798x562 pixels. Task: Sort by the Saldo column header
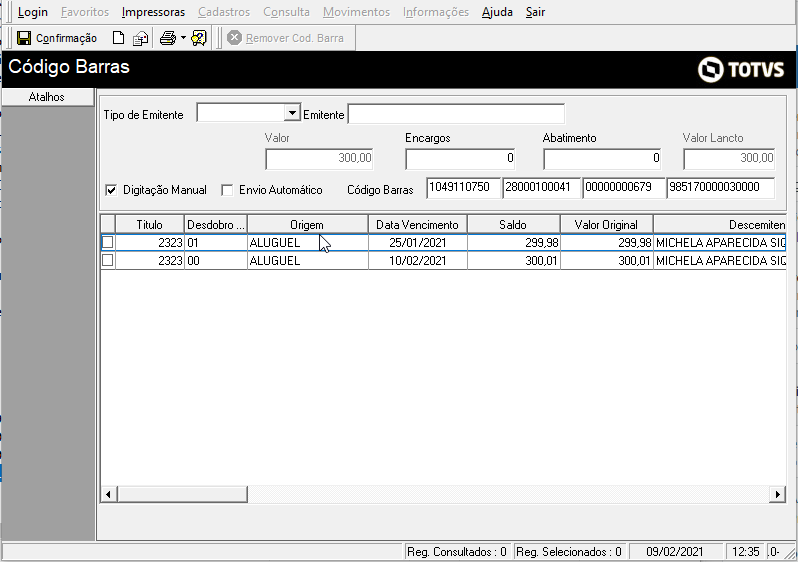(x=514, y=224)
